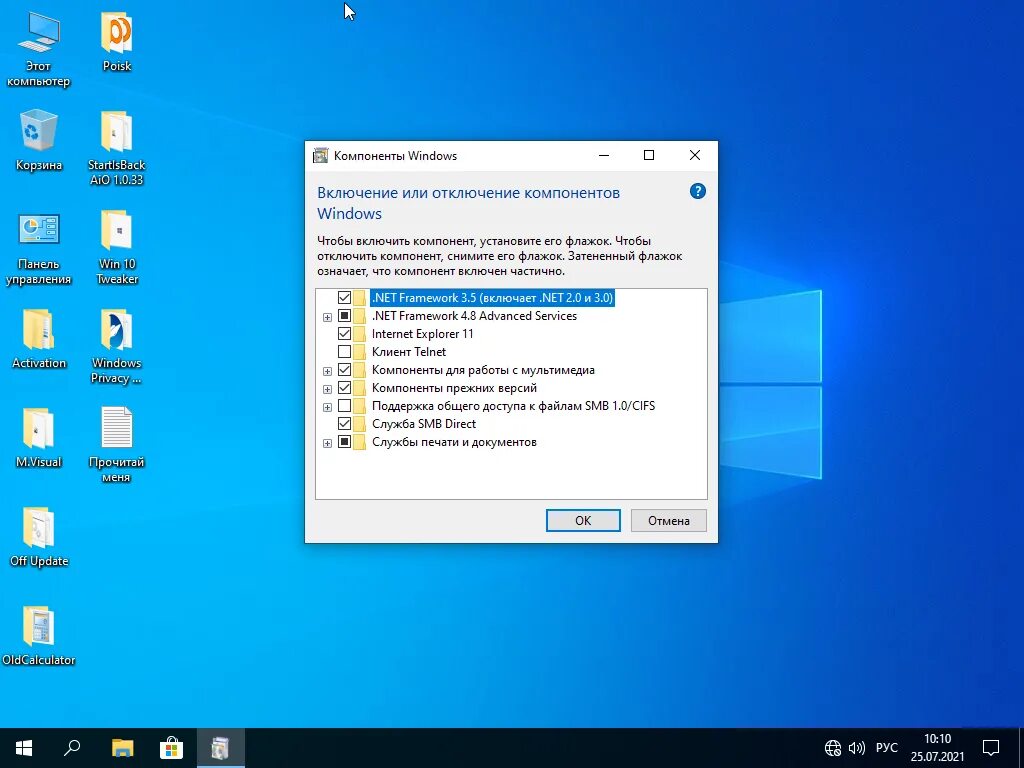Enable SMB 1.0/CIFS file sharing checkbox

(x=344, y=406)
